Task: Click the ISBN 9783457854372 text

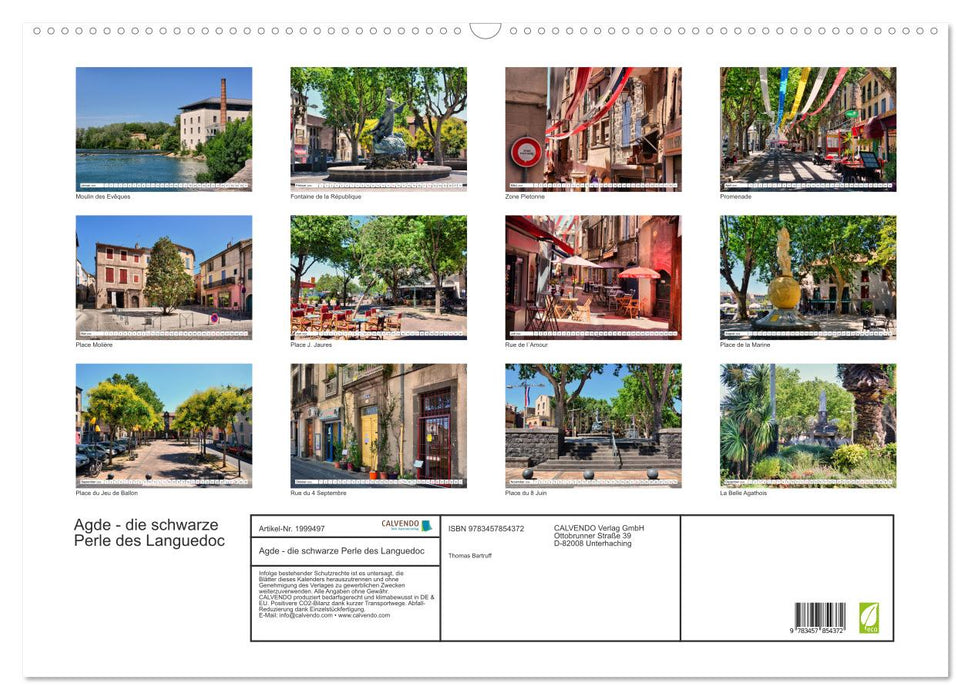Action: 487,528
